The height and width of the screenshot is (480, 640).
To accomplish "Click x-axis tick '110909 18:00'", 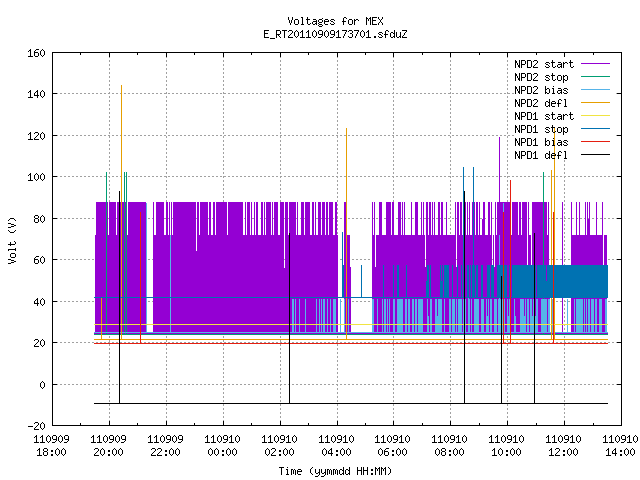I will pos(51,446).
